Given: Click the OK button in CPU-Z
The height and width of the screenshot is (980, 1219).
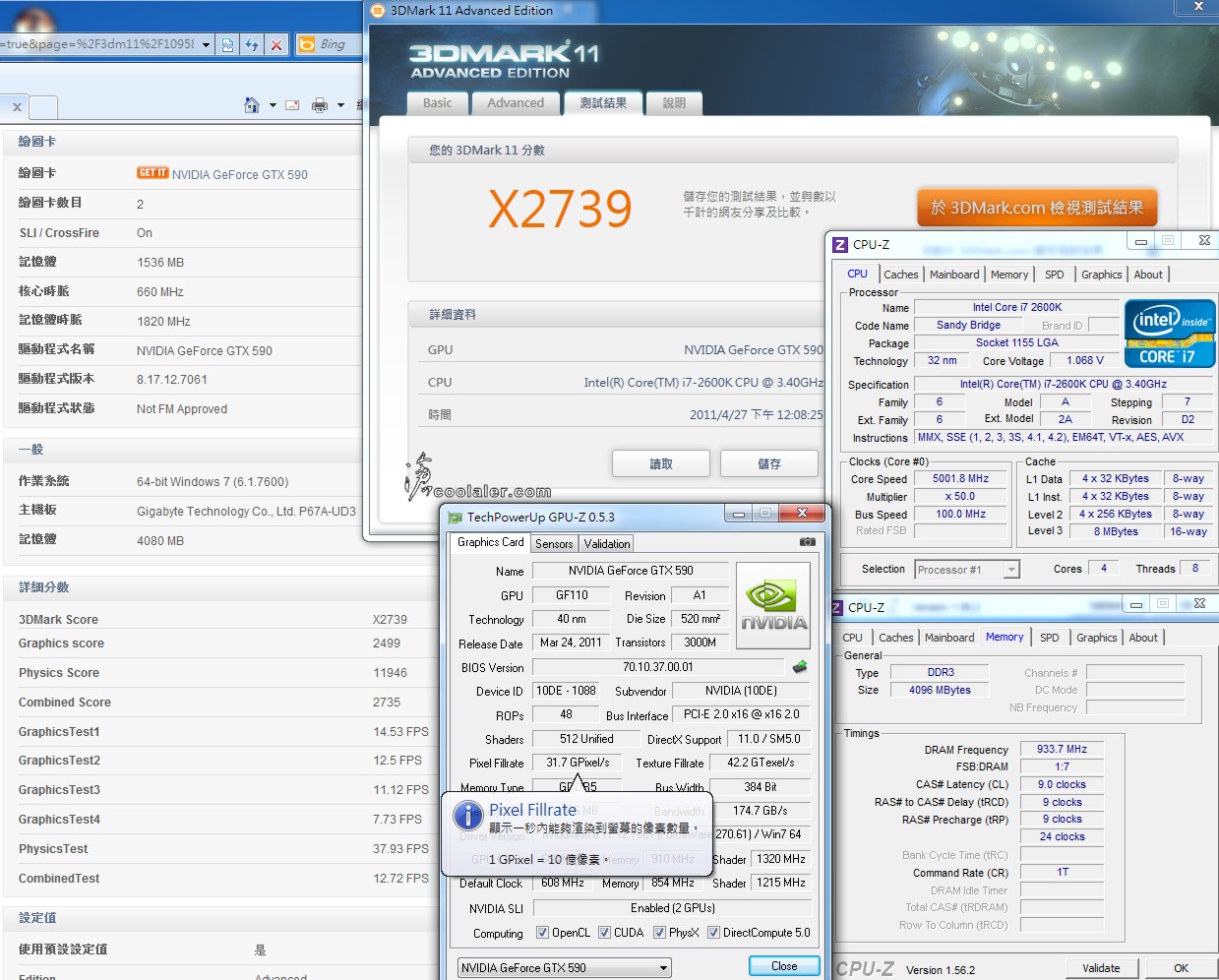Looking at the screenshot, I should coord(1181,968).
